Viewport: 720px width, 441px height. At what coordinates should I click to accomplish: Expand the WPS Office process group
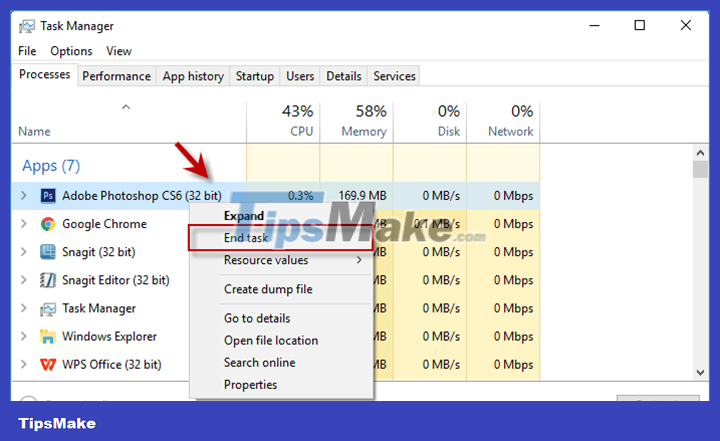click(x=24, y=364)
